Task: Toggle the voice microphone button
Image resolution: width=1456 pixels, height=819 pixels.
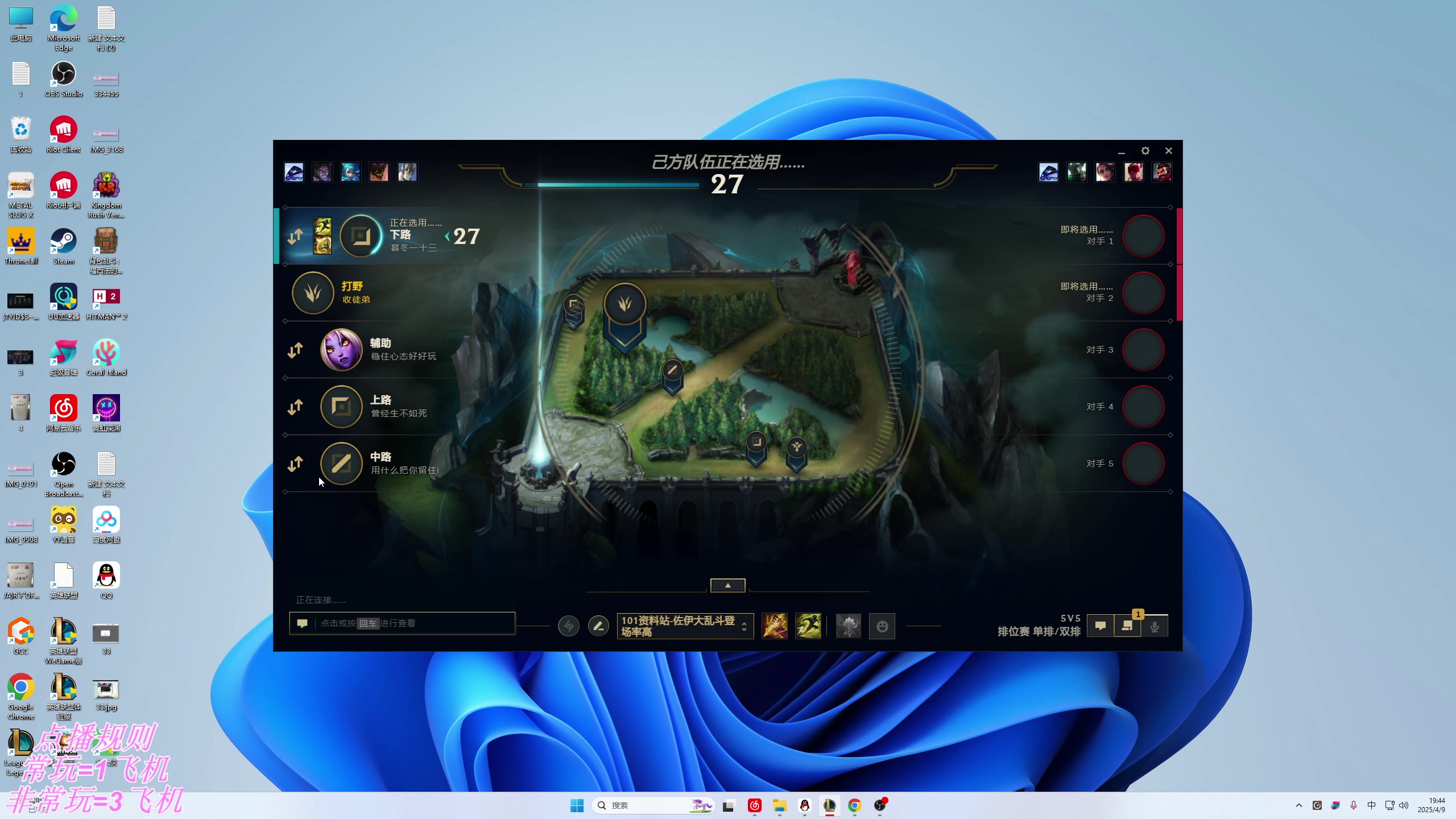Action: tap(1155, 626)
